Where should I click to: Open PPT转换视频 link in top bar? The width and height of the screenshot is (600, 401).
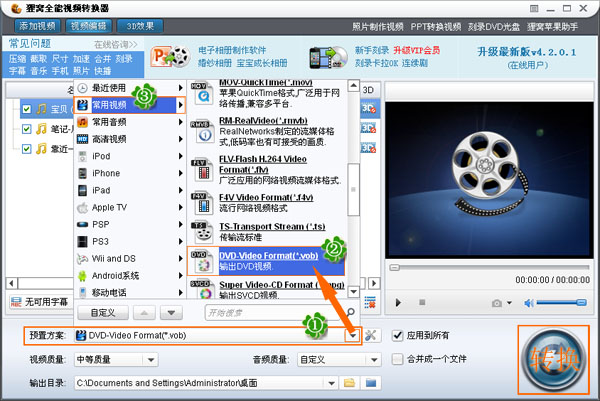pos(436,27)
